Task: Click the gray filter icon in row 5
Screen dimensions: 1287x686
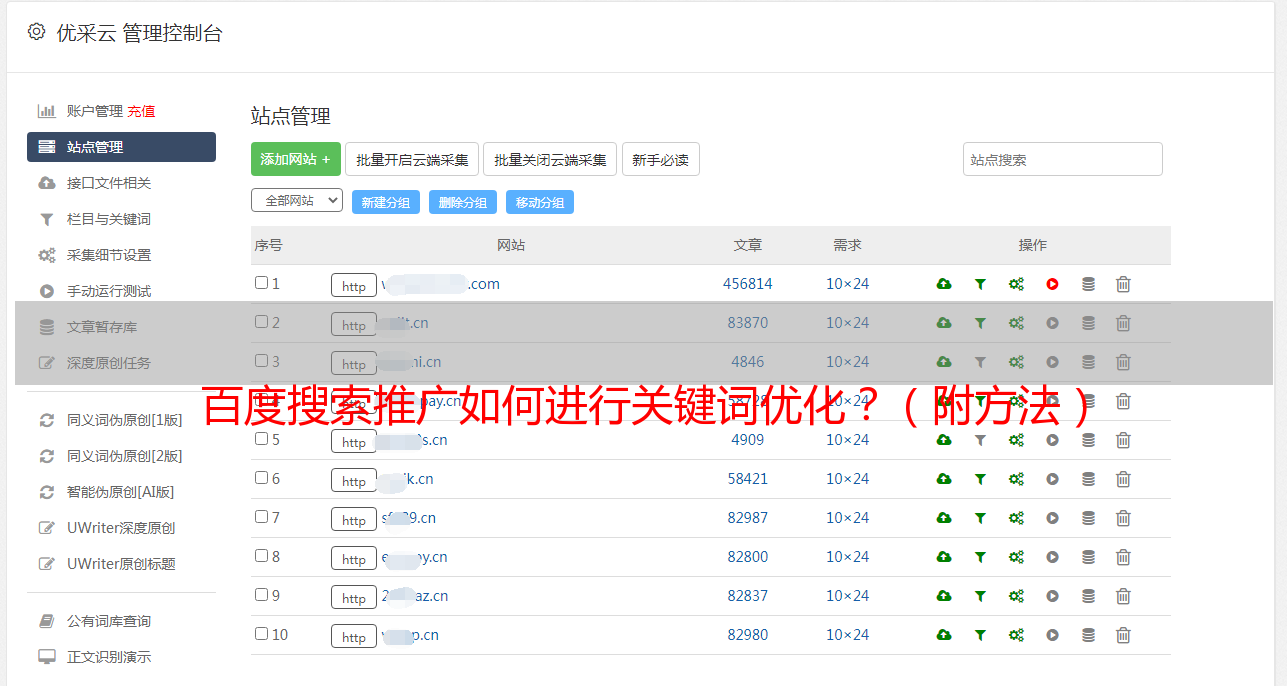Action: click(x=980, y=440)
